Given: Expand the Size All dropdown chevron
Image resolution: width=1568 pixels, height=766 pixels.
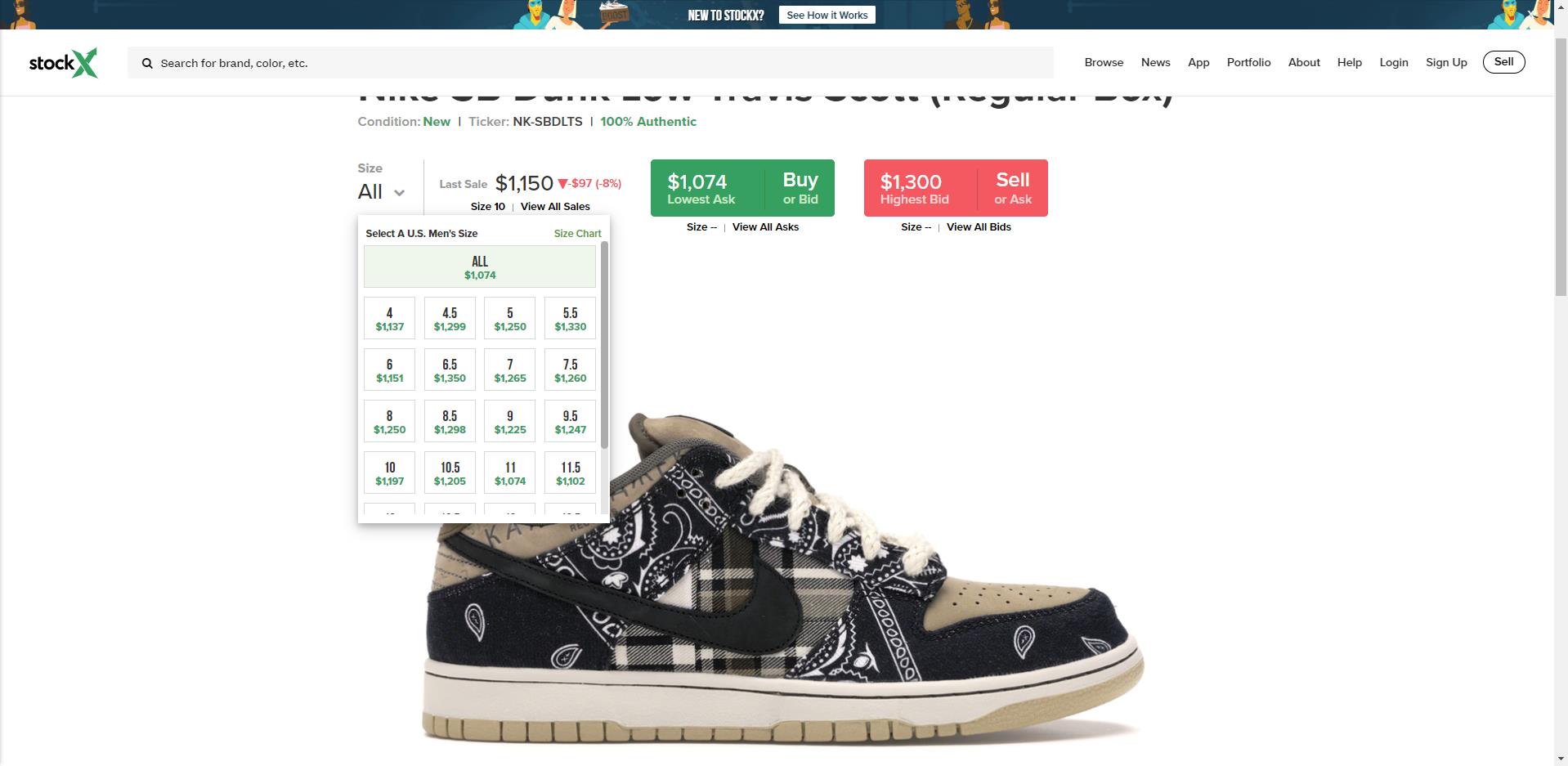Looking at the screenshot, I should coord(399,193).
